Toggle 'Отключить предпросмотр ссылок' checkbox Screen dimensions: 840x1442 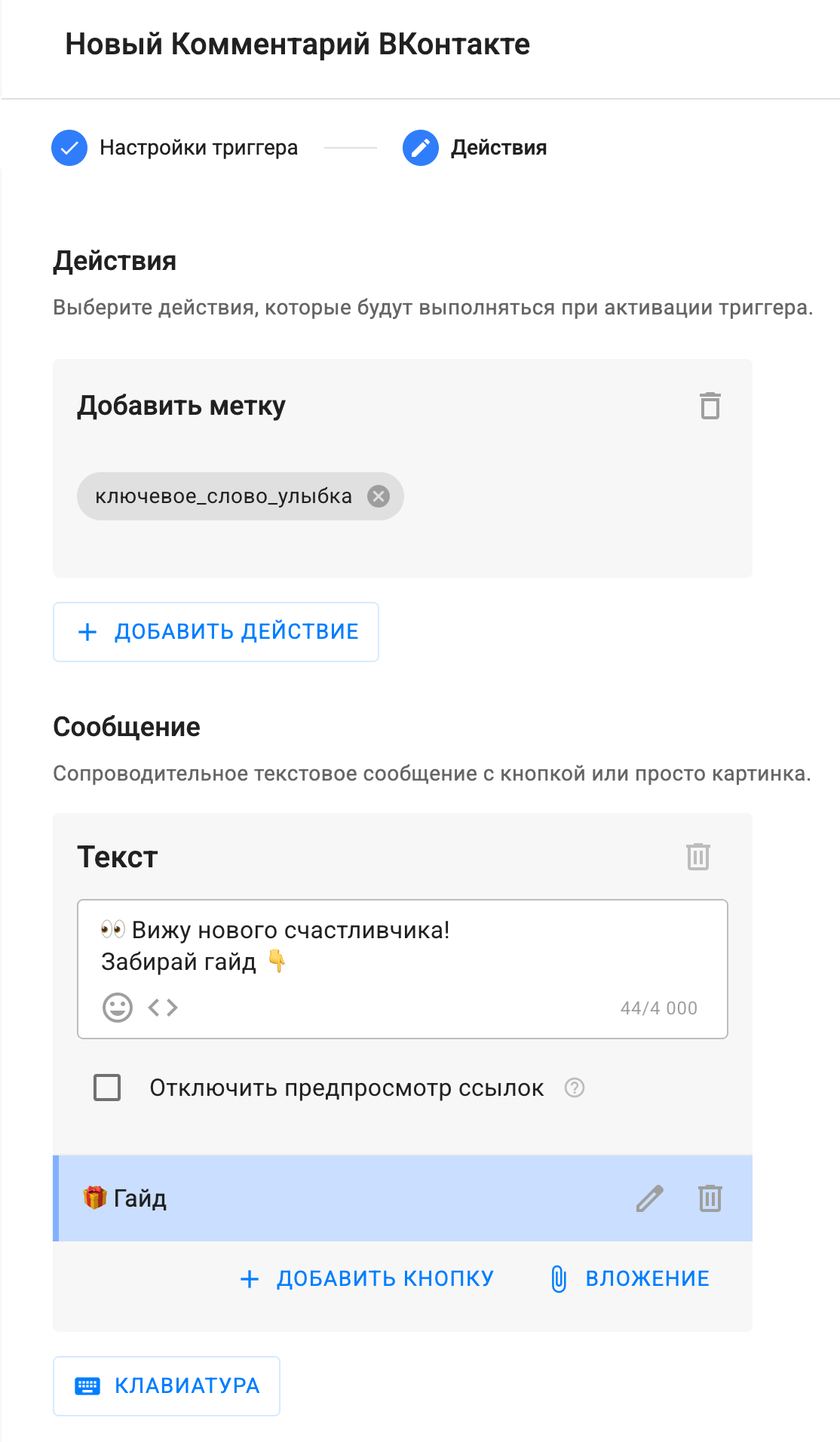(x=107, y=1088)
